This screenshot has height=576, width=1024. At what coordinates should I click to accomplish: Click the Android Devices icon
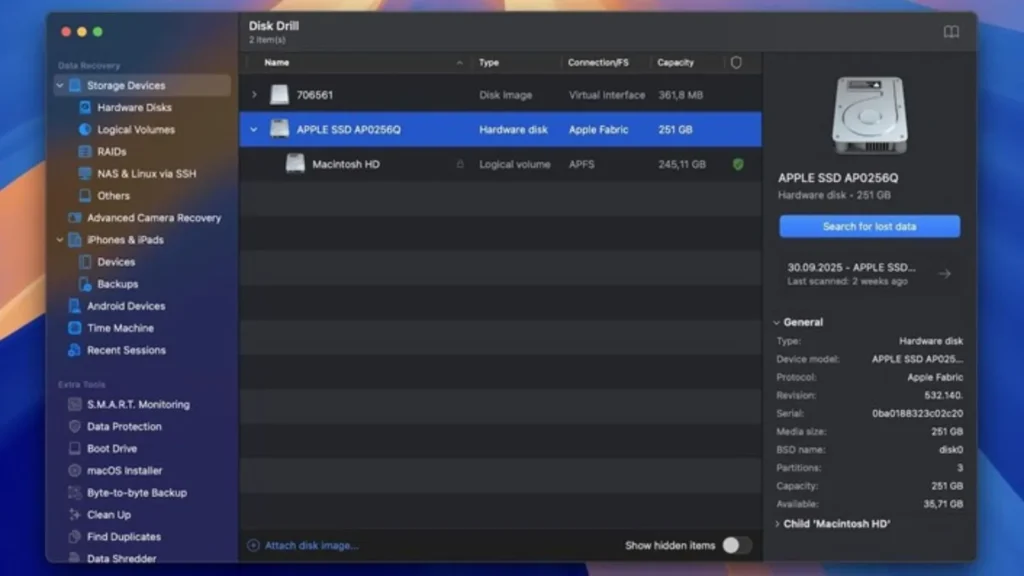pos(75,306)
